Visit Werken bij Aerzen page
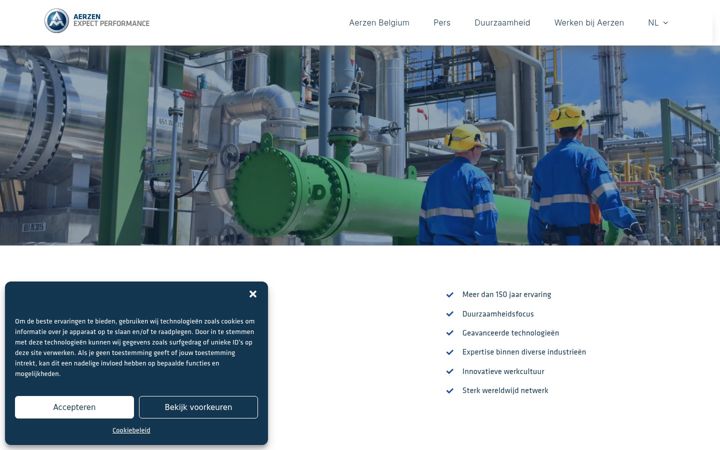The width and height of the screenshot is (720, 450). 589,22
